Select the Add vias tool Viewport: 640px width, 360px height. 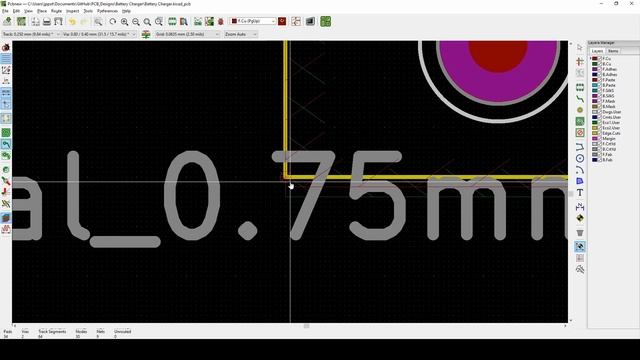[580, 110]
